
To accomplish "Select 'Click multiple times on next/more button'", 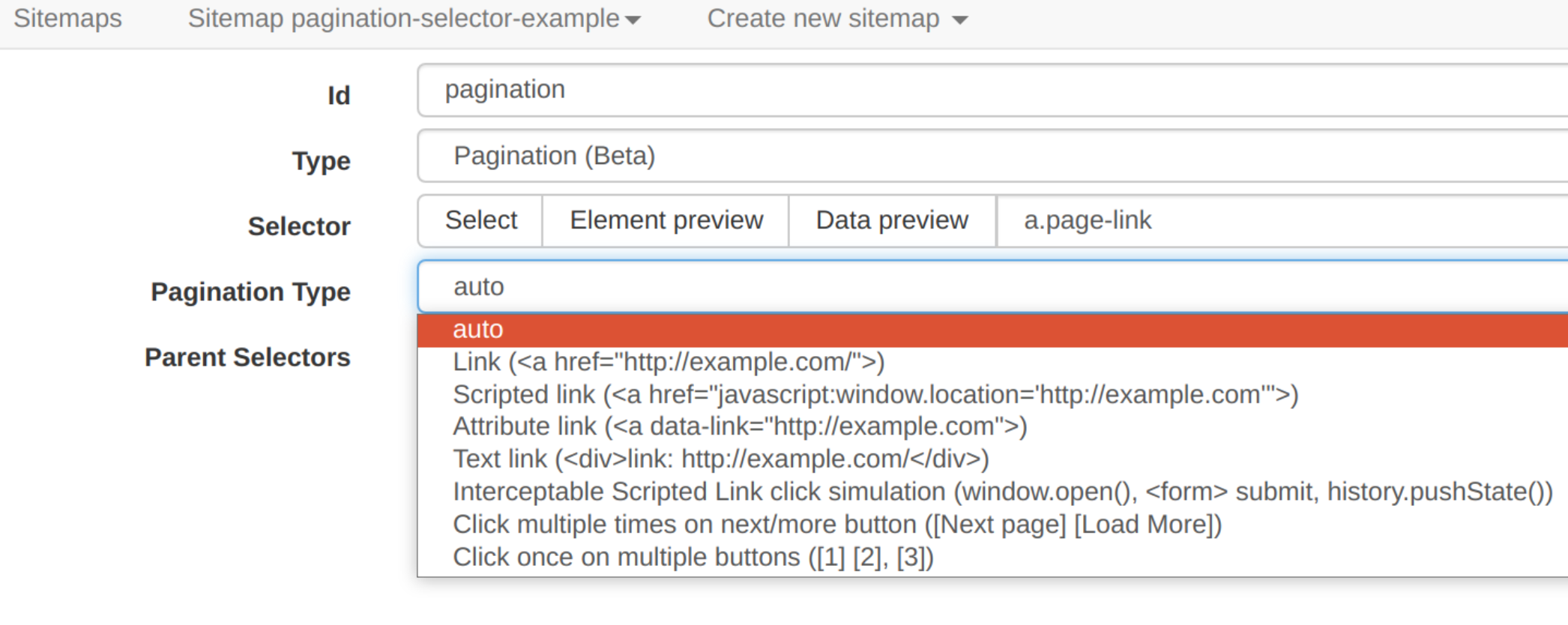I will point(836,524).
